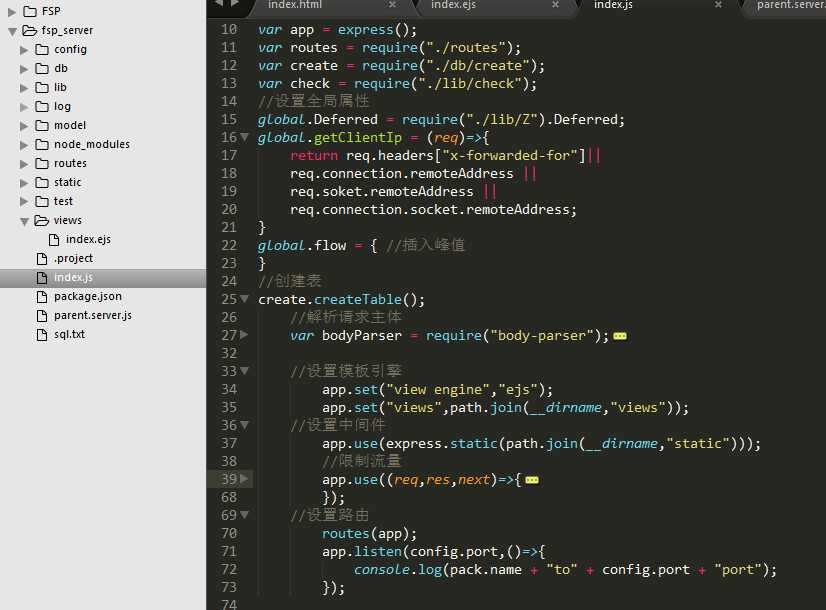Click line number 22 in the gutter

229,245
